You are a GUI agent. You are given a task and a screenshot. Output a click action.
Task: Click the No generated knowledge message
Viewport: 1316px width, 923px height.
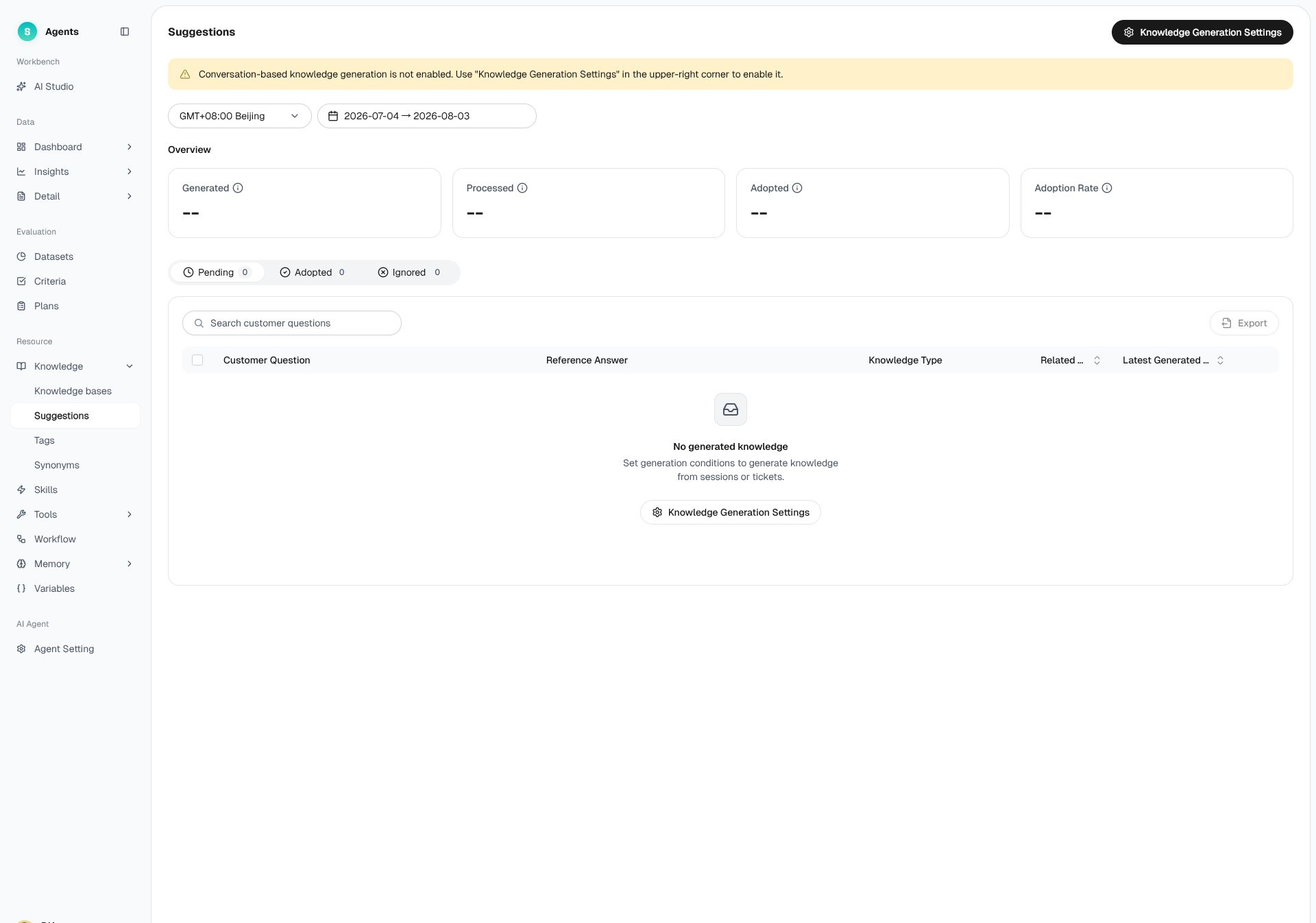tap(731, 446)
